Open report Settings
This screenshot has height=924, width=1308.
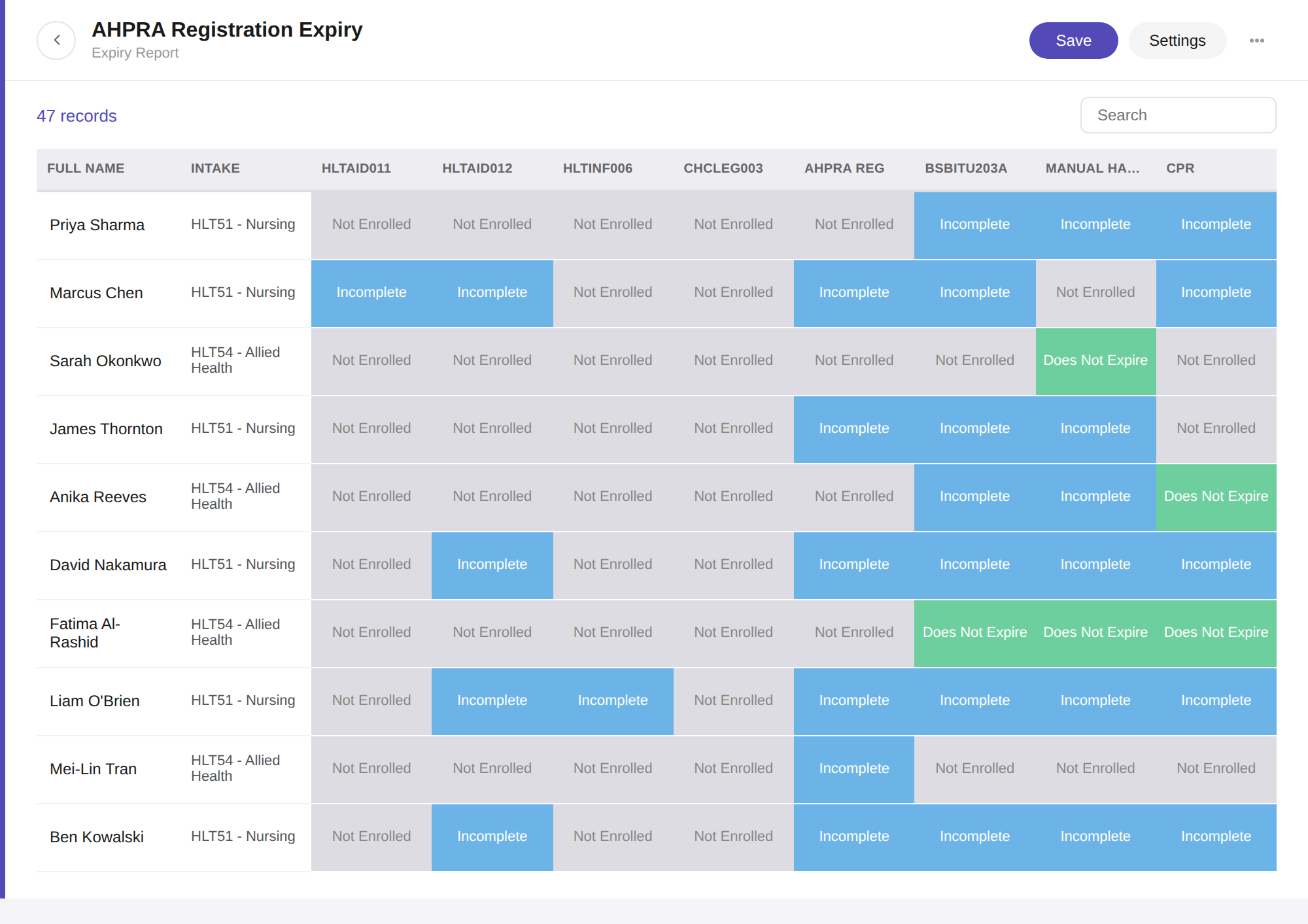1177,41
